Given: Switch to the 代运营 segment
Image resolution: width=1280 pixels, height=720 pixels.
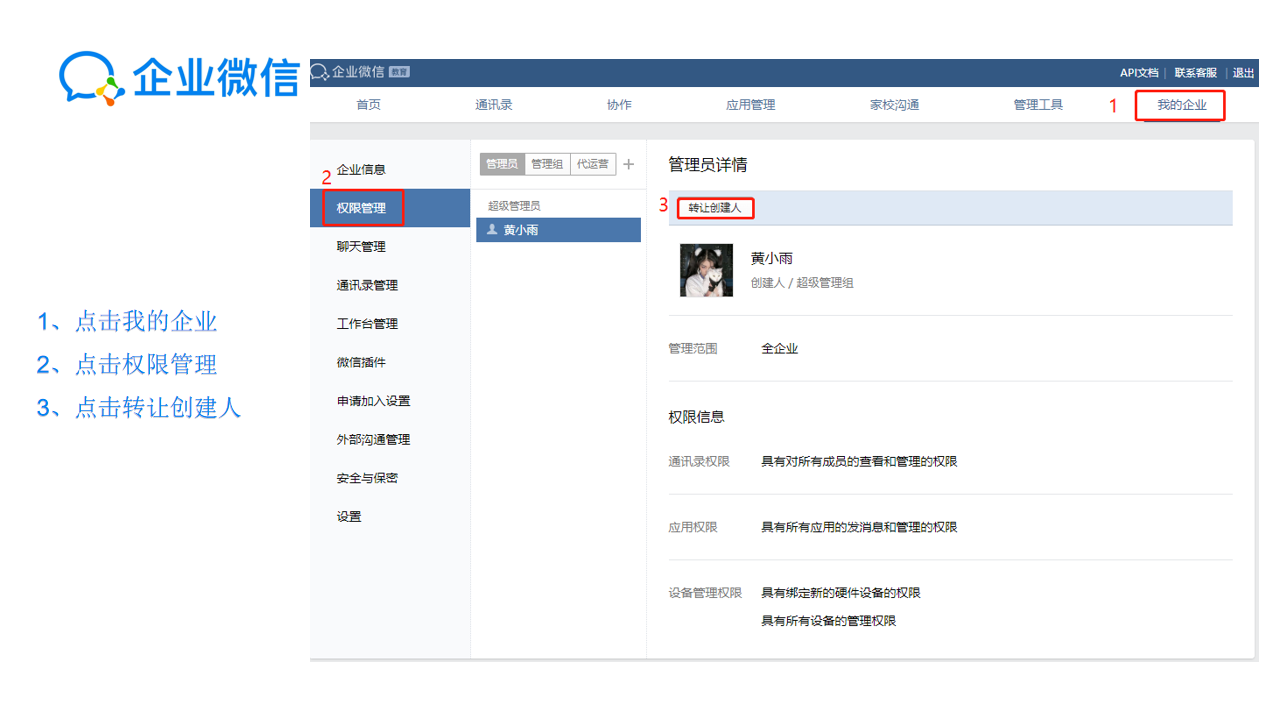Looking at the screenshot, I should (x=592, y=165).
